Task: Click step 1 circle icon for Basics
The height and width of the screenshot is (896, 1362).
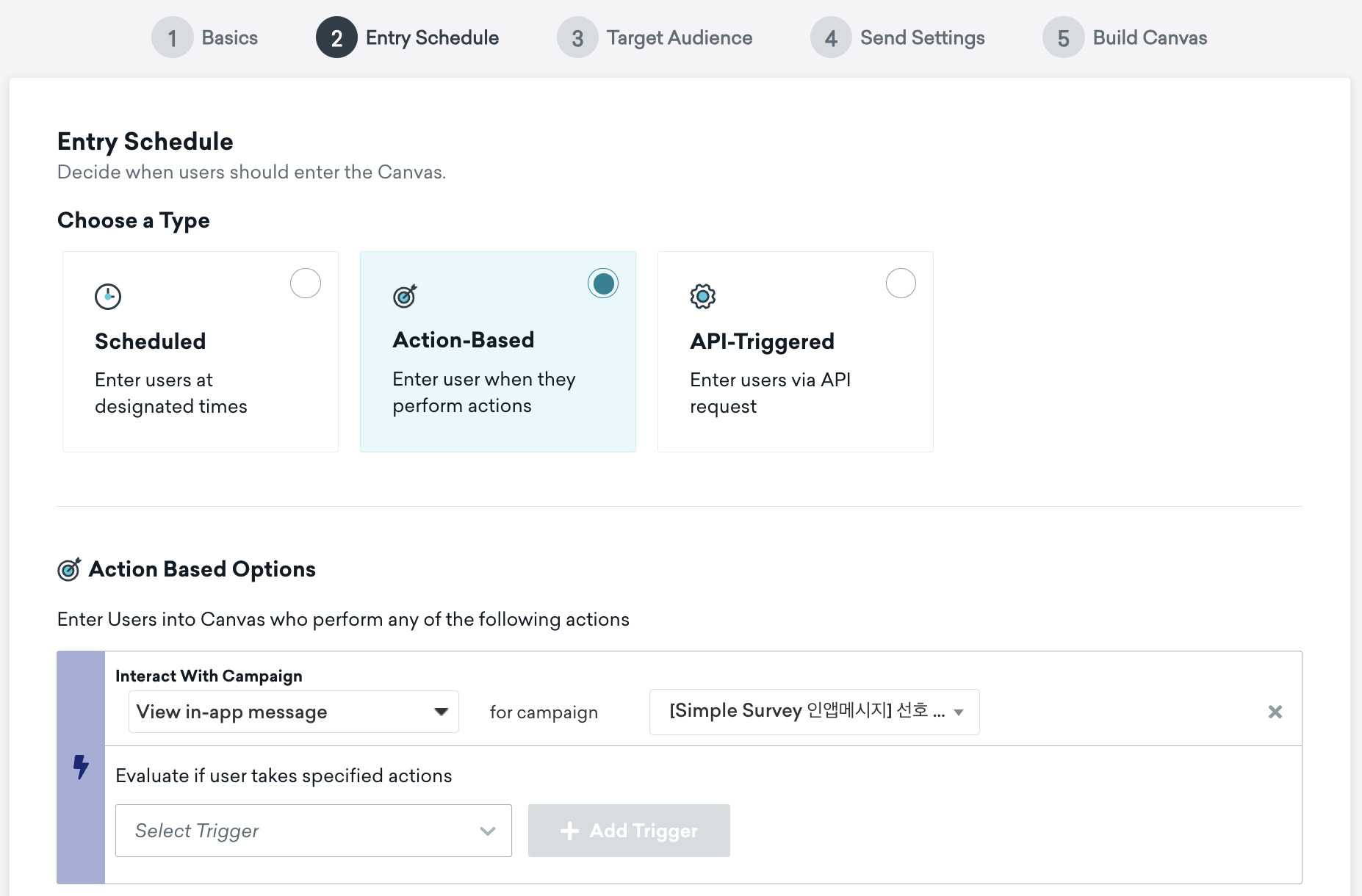Action: pos(172,37)
